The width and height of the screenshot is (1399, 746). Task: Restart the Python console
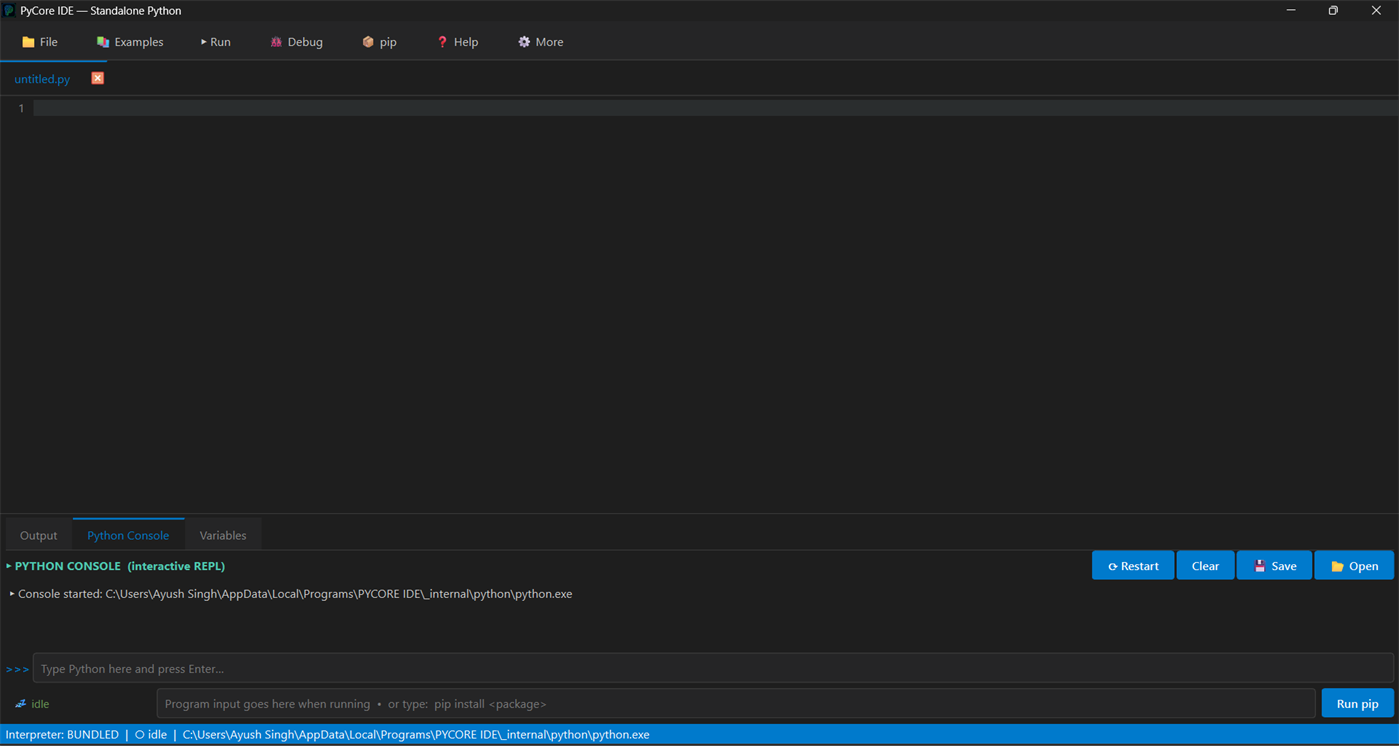pyautogui.click(x=1133, y=566)
